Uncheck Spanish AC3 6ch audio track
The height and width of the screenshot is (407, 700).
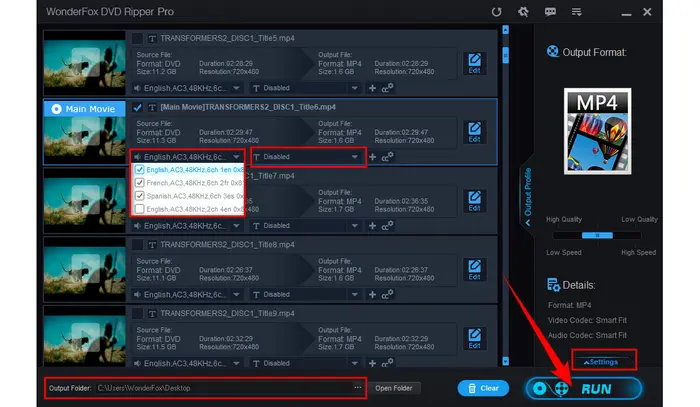(x=139, y=195)
